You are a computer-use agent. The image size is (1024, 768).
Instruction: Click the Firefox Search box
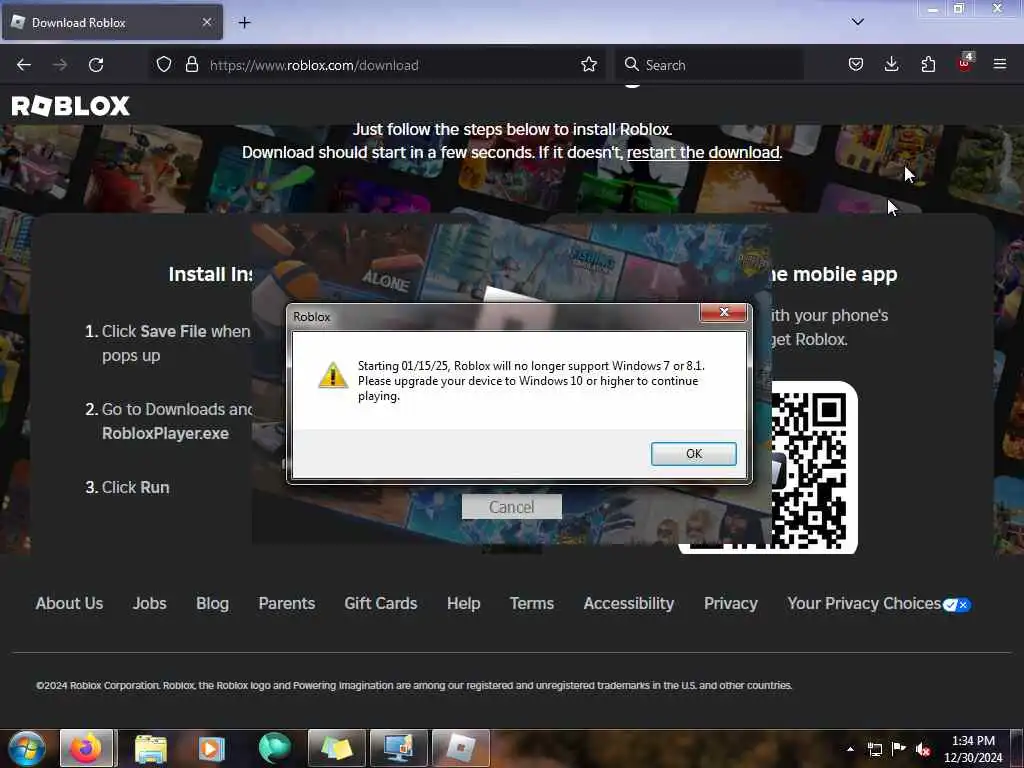coord(710,65)
